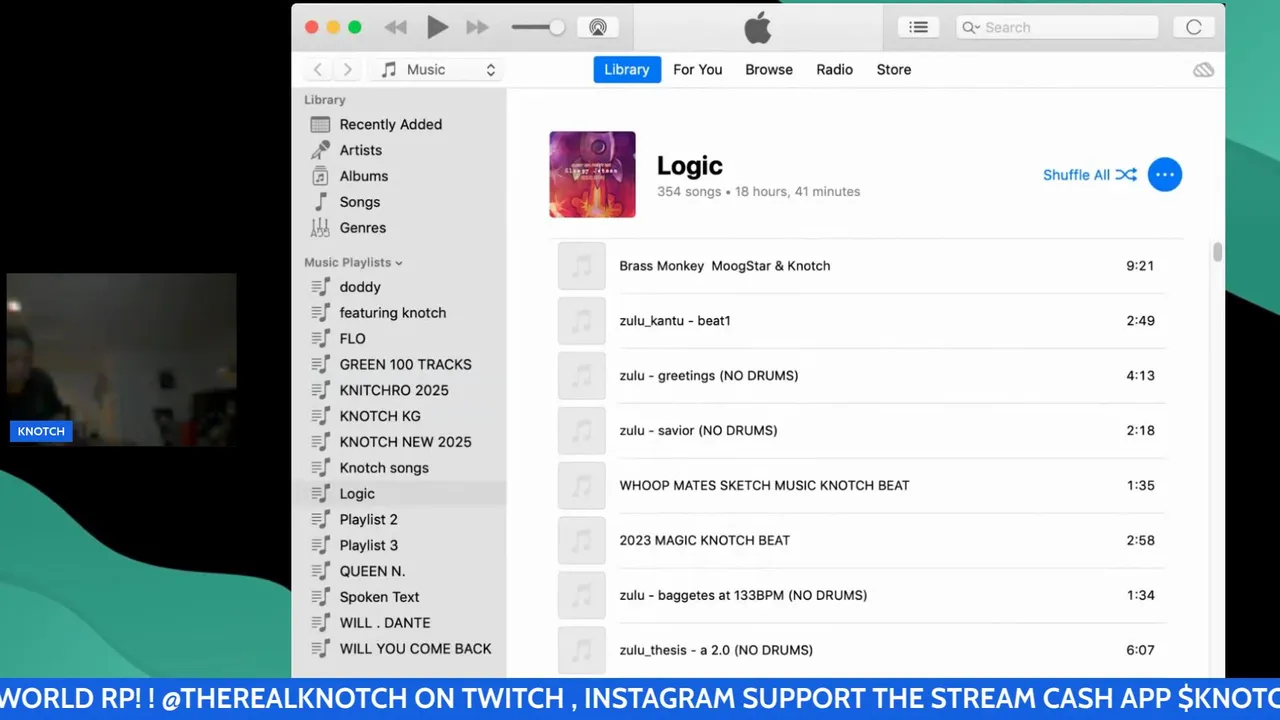The width and height of the screenshot is (1280, 720).
Task: Open the Up Next list icon
Action: click(918, 27)
